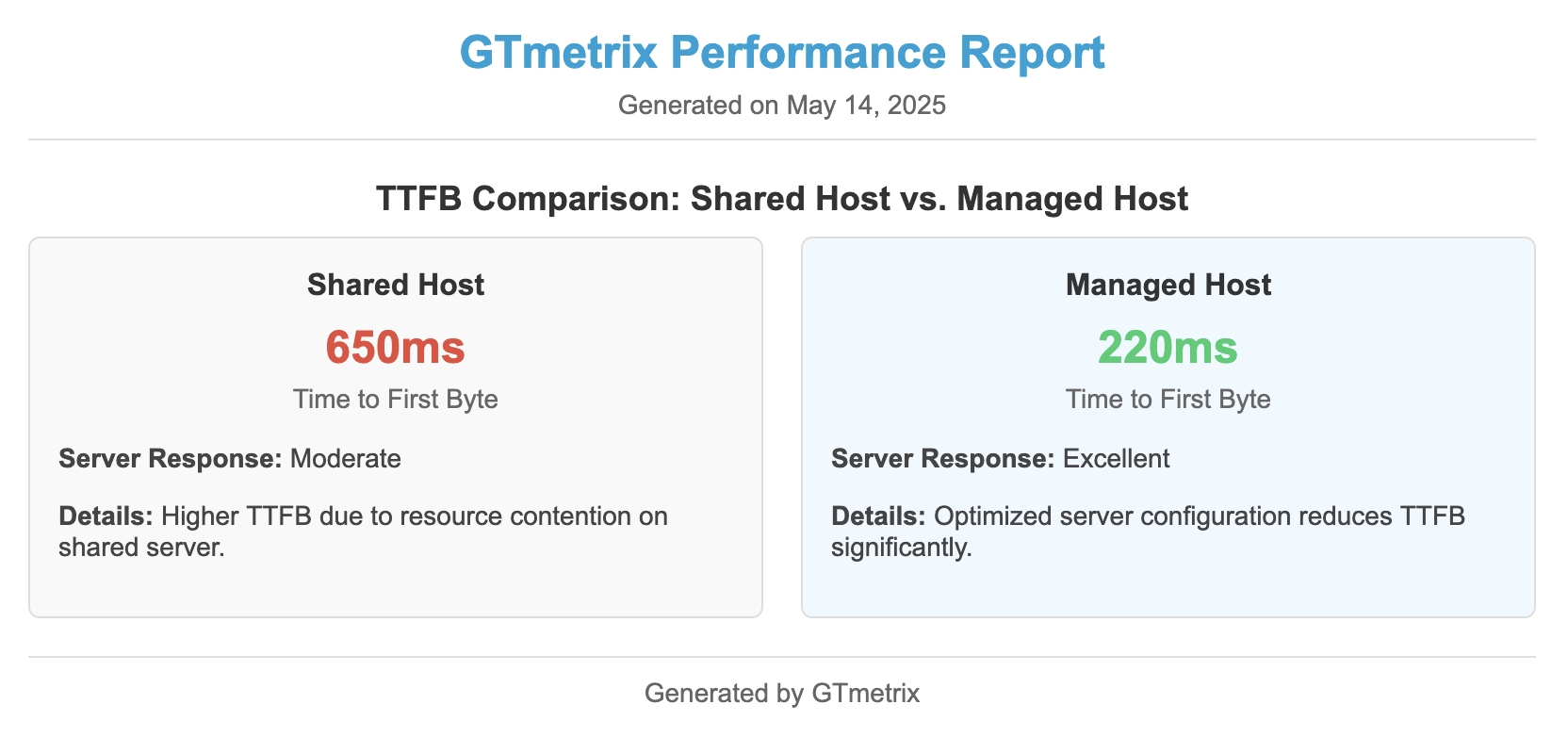The width and height of the screenshot is (1568, 737).
Task: Click the 'Generated by GTmetrix' footer
Action: [x=782, y=694]
